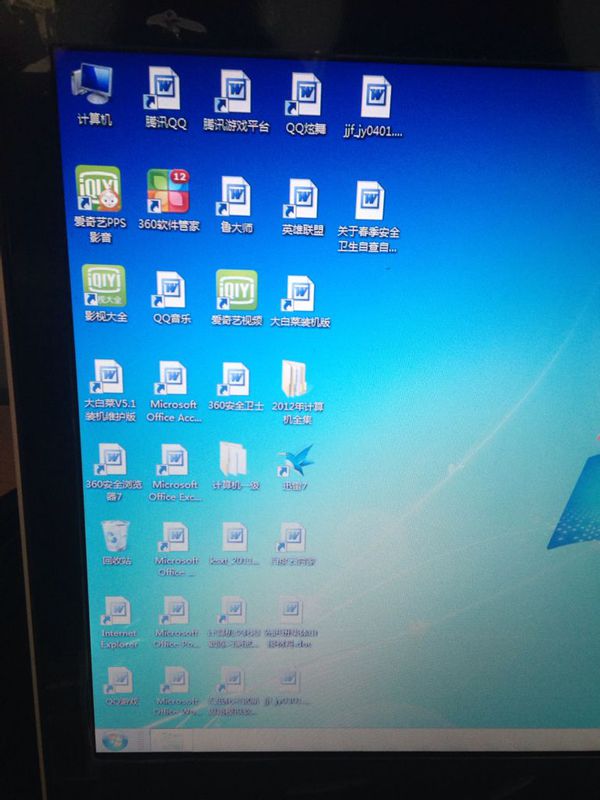Launch the 迅雷7 bird icon
Image resolution: width=600 pixels, height=800 pixels.
pos(295,467)
